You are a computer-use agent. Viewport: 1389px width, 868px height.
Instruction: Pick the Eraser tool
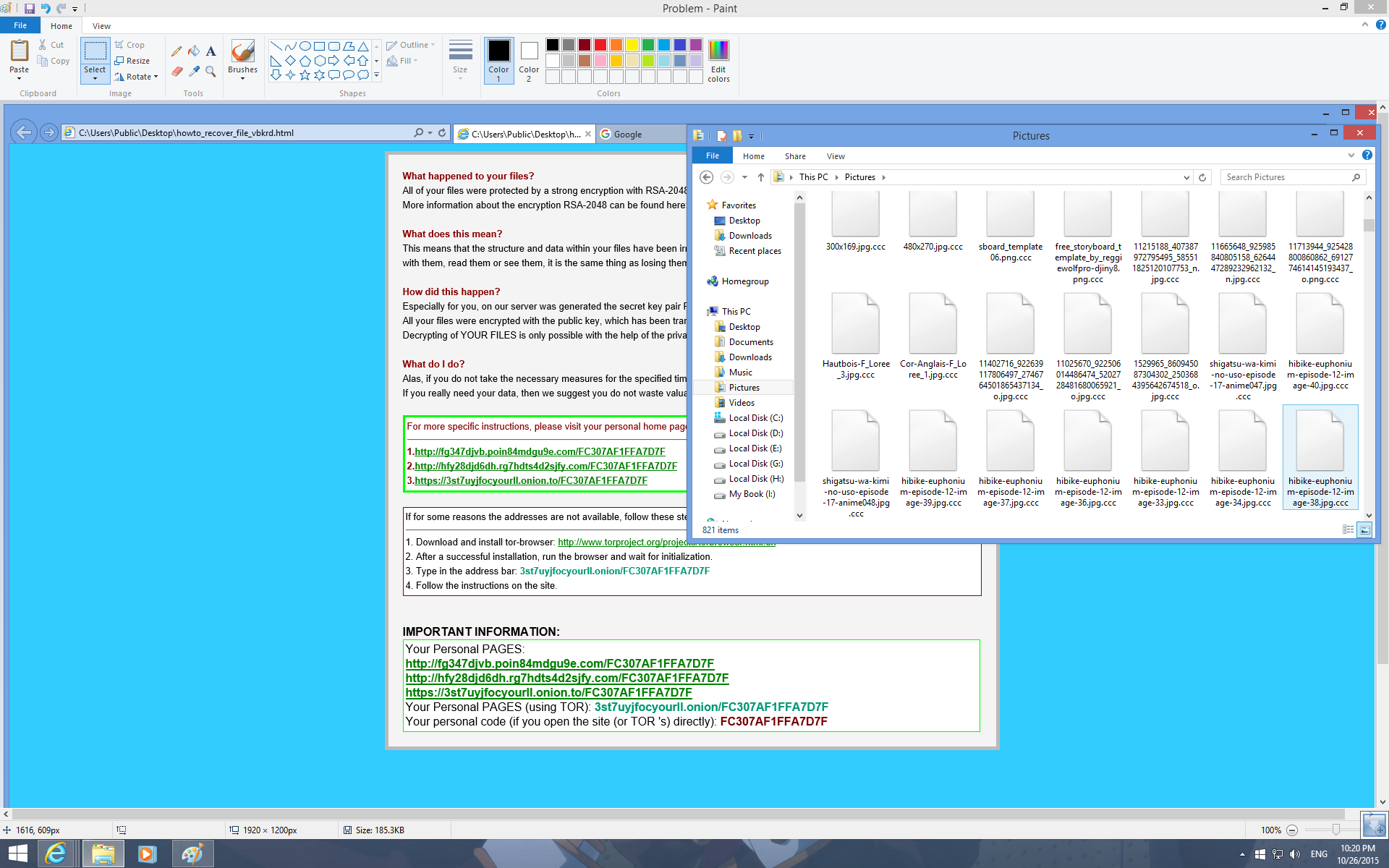coord(177,71)
